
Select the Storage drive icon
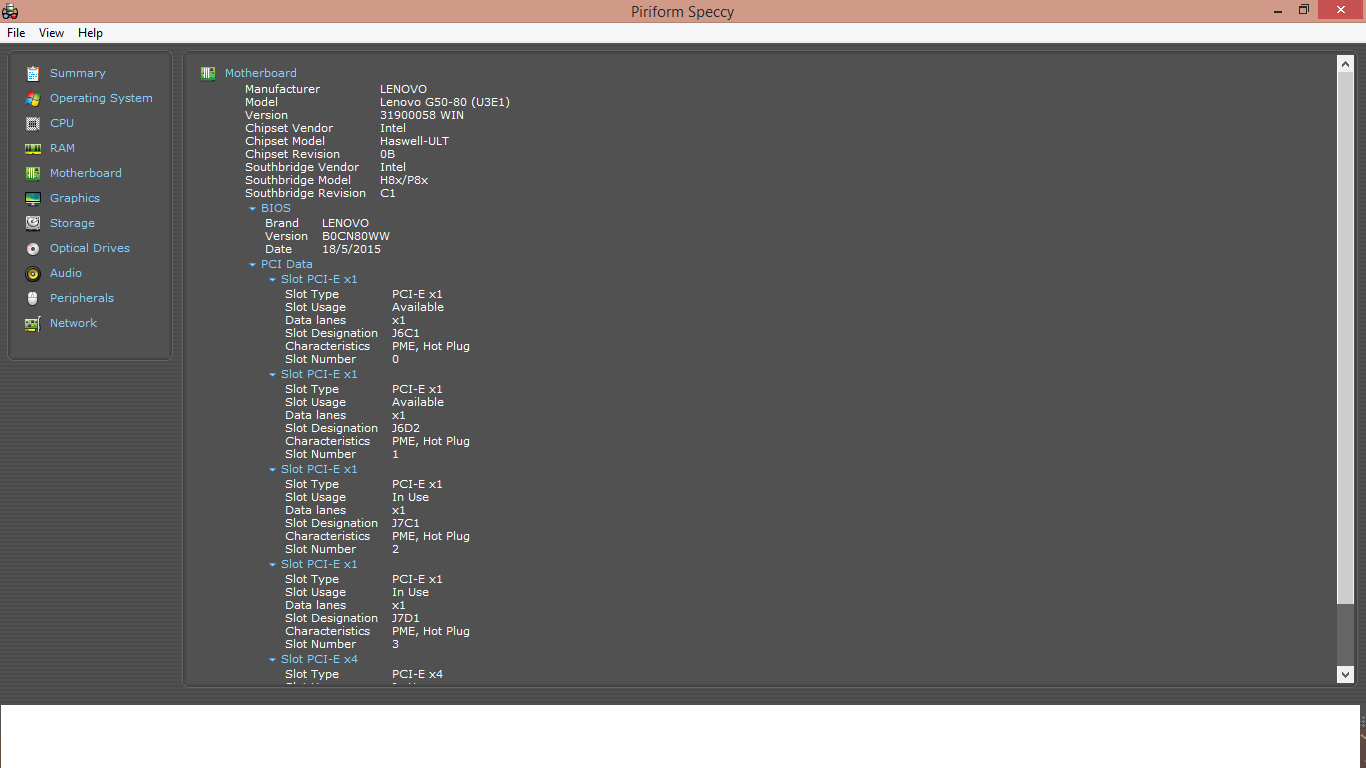33,223
